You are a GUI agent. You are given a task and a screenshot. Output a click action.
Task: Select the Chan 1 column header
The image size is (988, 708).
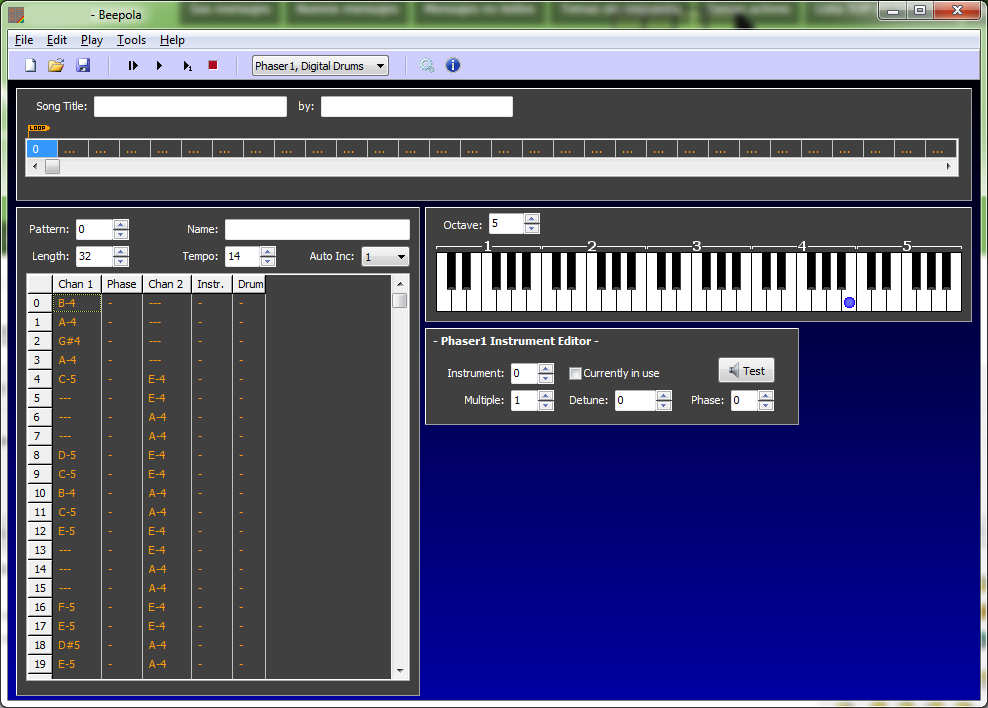coord(76,284)
